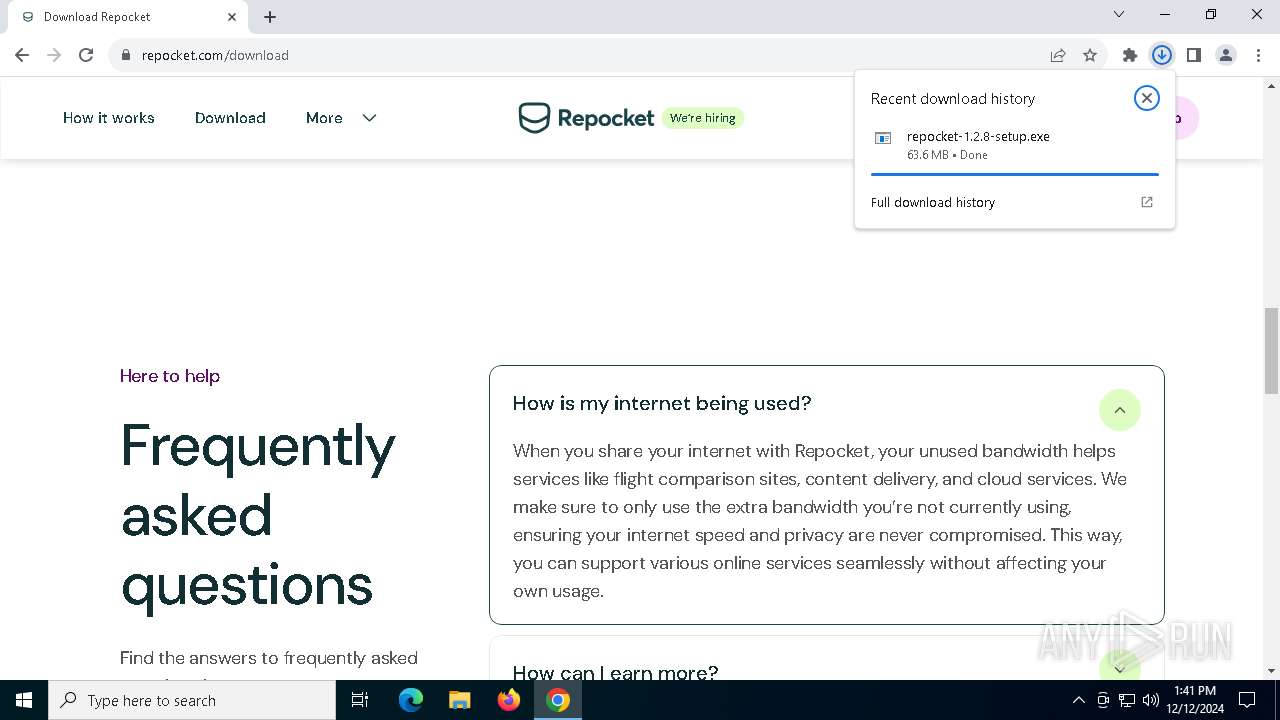The width and height of the screenshot is (1280, 720).
Task: Switch to Chrome on taskbar
Action: [x=558, y=700]
